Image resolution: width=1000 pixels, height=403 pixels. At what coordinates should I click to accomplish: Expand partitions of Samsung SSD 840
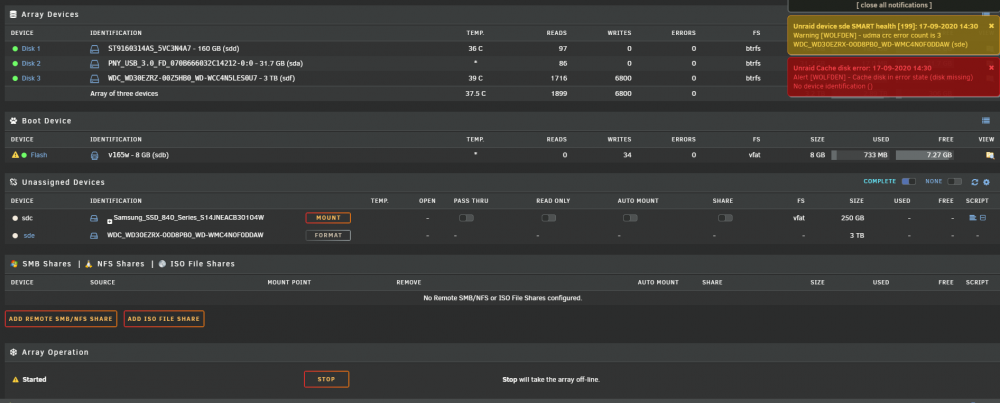pos(109,221)
